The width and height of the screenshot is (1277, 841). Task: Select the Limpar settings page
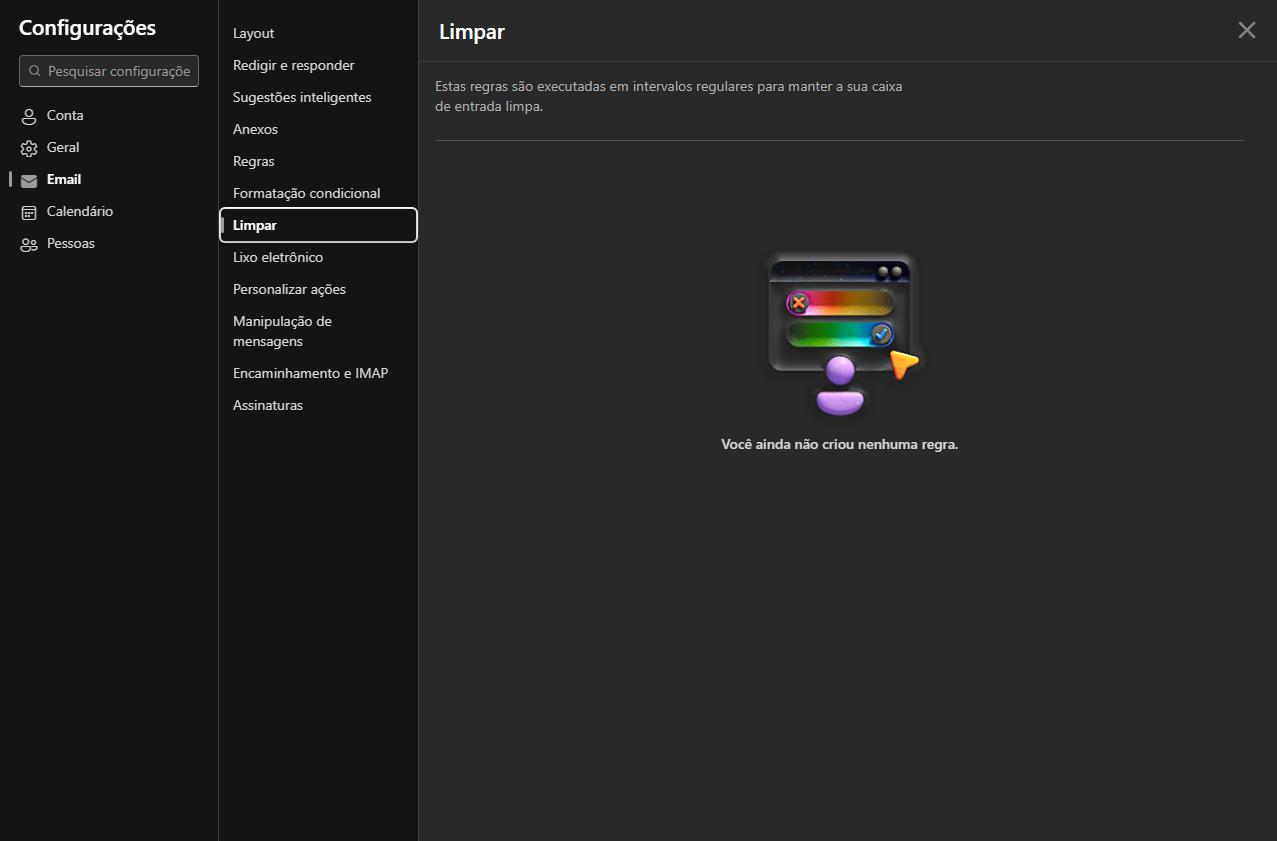pos(318,225)
